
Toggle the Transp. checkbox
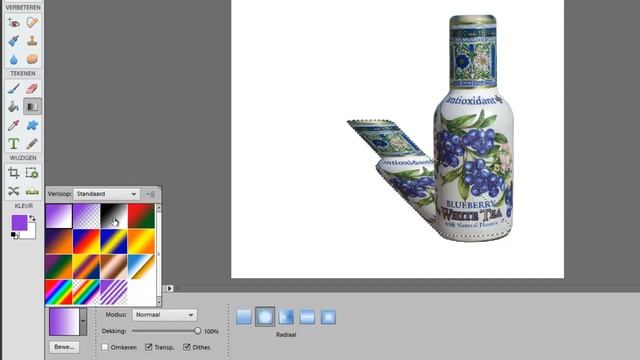click(149, 347)
